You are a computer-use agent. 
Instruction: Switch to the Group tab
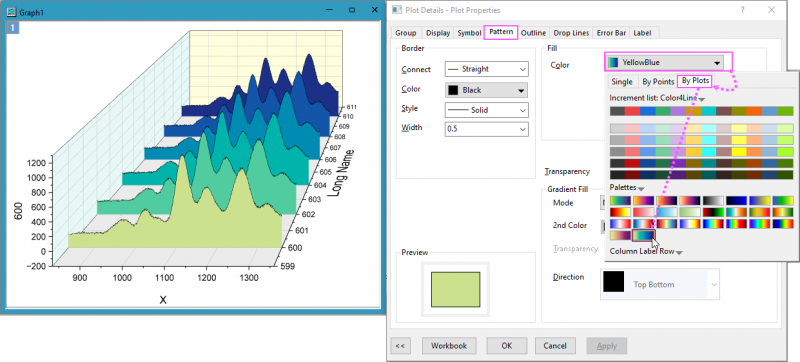tap(406, 33)
